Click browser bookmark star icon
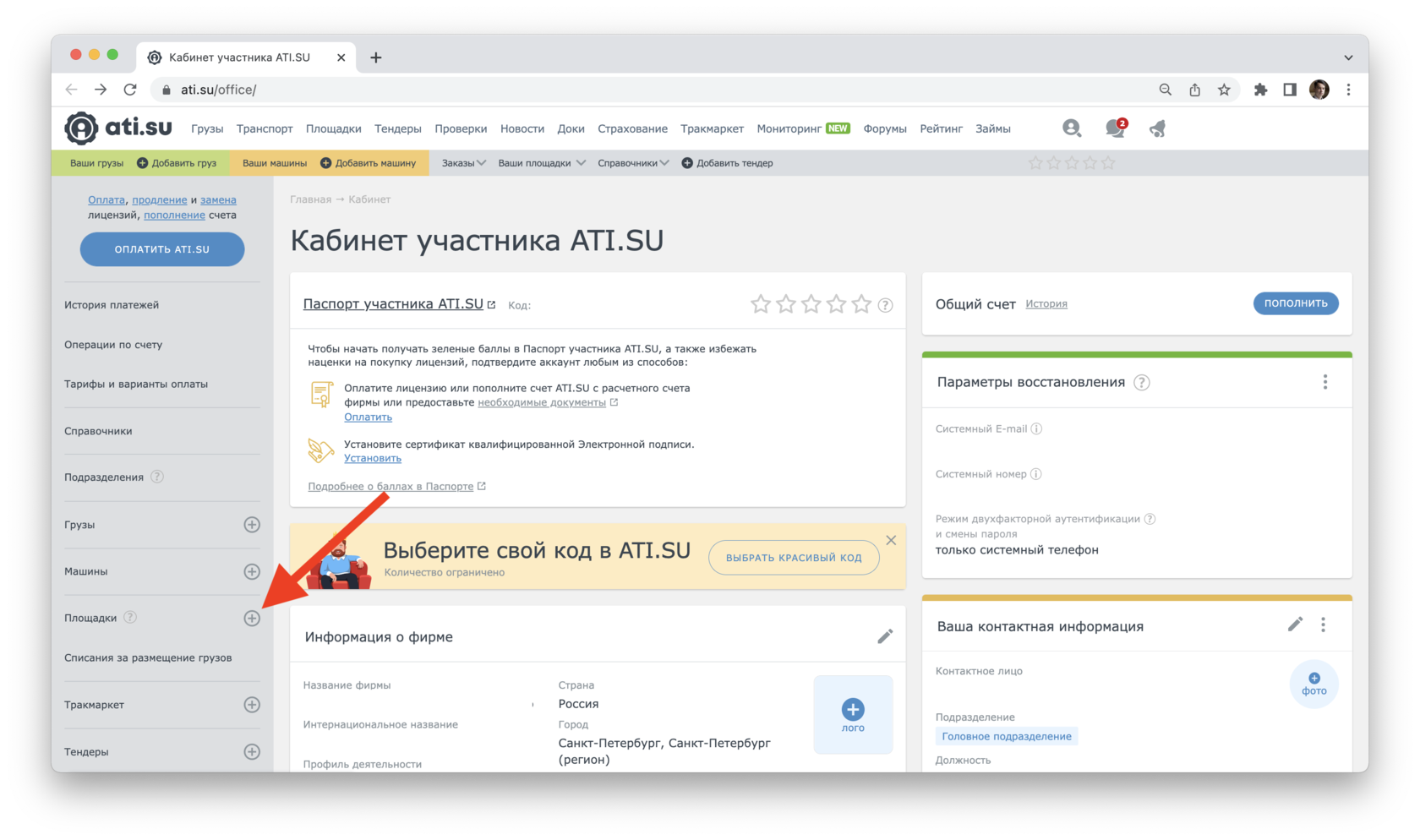The height and width of the screenshot is (840, 1420). (1224, 90)
